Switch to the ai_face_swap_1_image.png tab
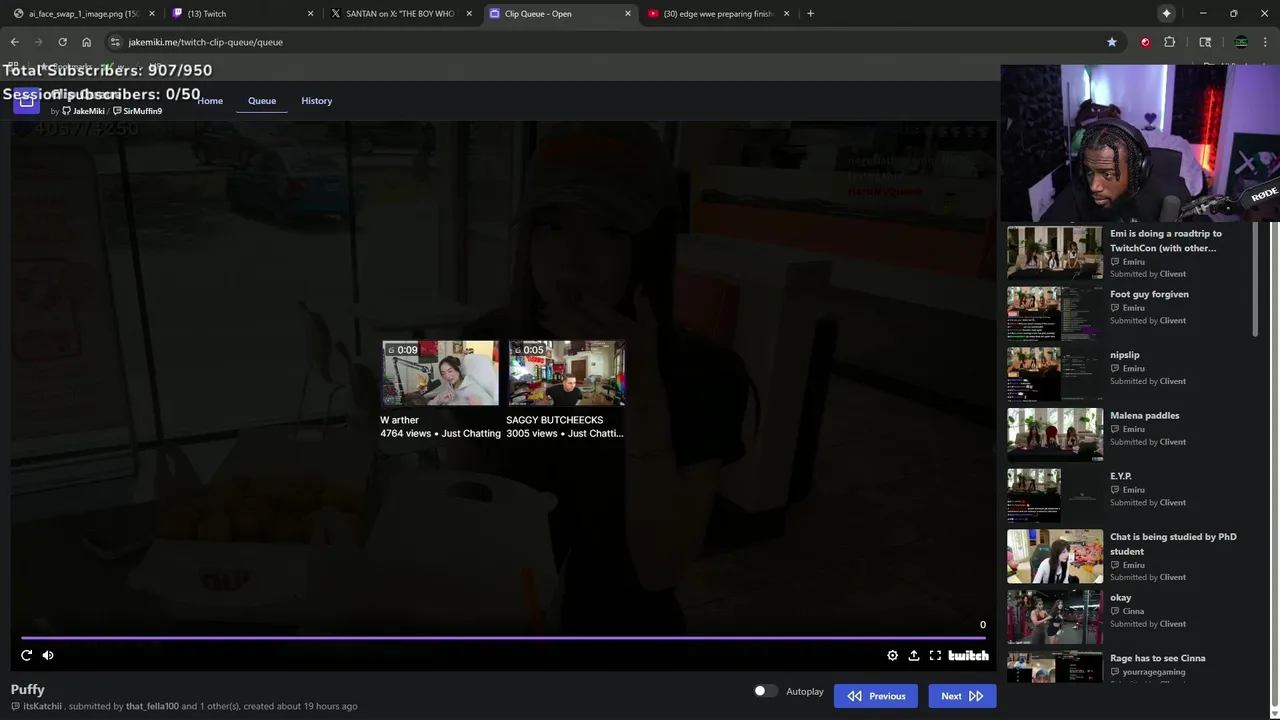This screenshot has width=1280, height=720. (82, 14)
